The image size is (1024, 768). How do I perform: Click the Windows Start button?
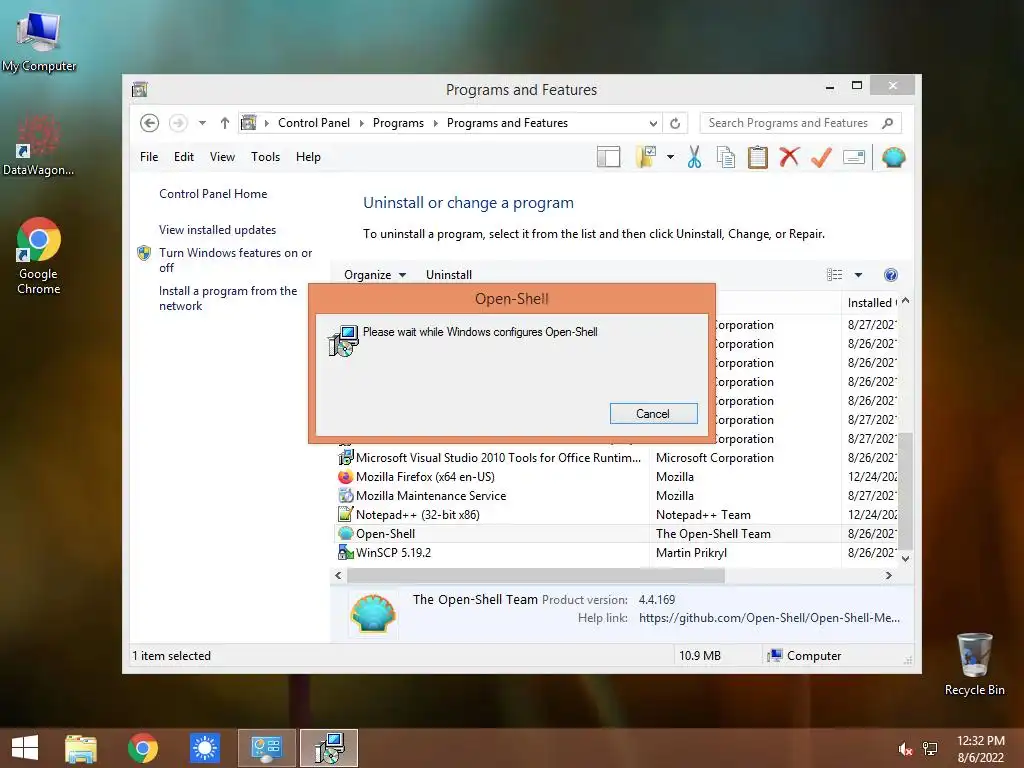(x=25, y=748)
